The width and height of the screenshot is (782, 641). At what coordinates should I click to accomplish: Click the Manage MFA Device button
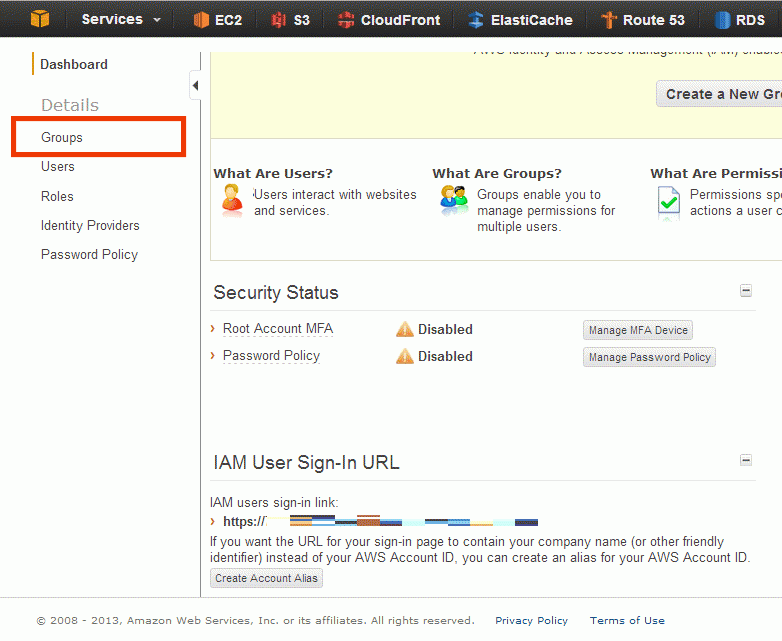click(638, 330)
